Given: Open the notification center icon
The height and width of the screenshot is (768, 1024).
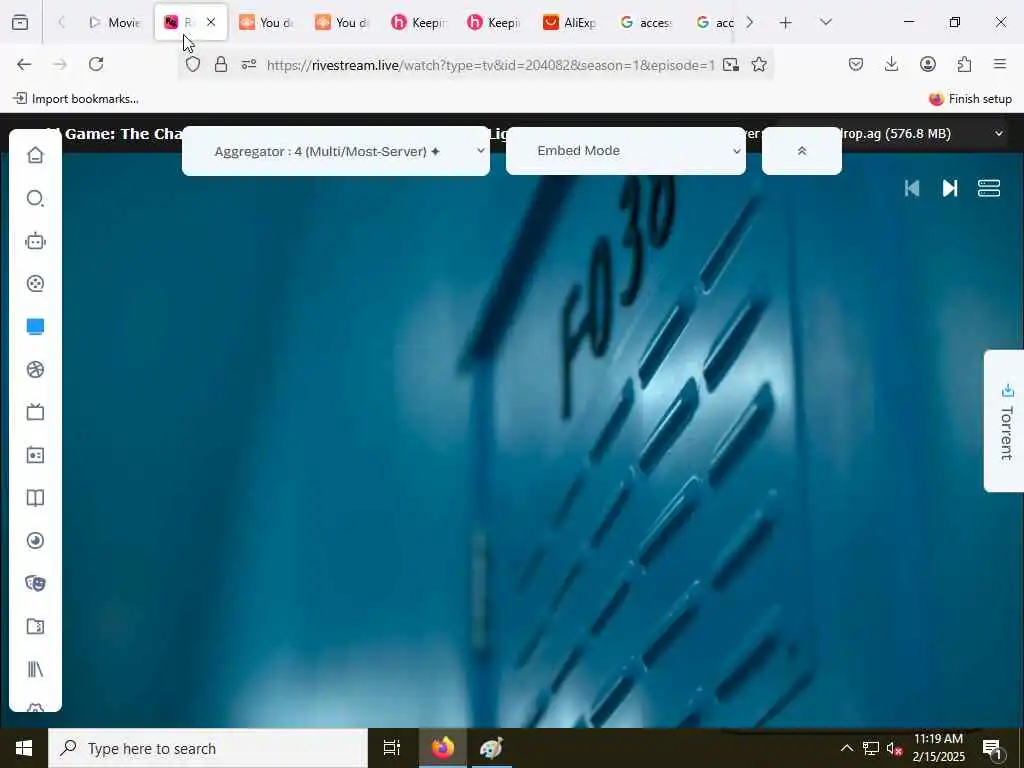Looking at the screenshot, I should coord(993,748).
